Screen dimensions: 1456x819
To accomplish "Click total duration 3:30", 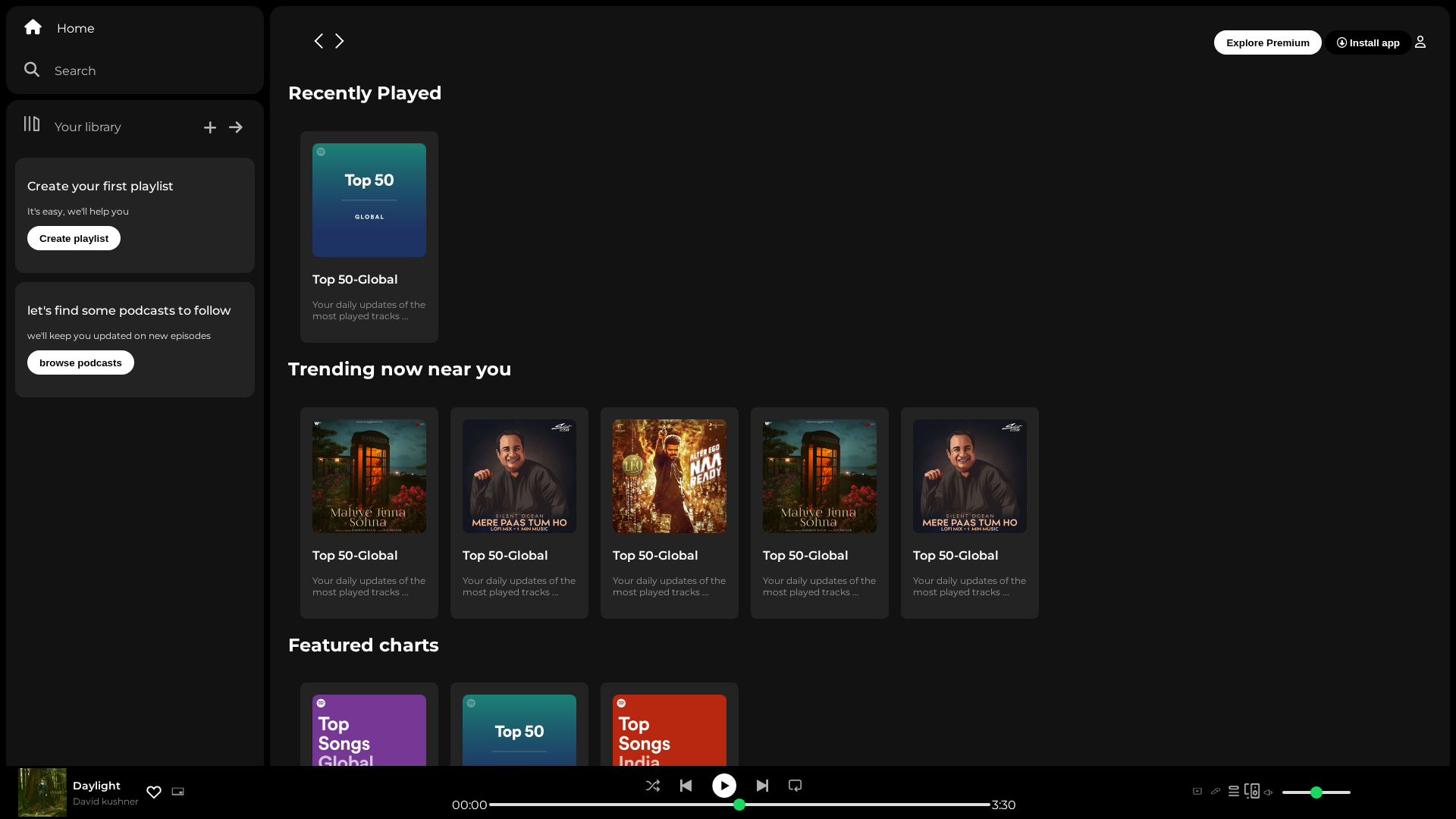I will pos(1003,805).
